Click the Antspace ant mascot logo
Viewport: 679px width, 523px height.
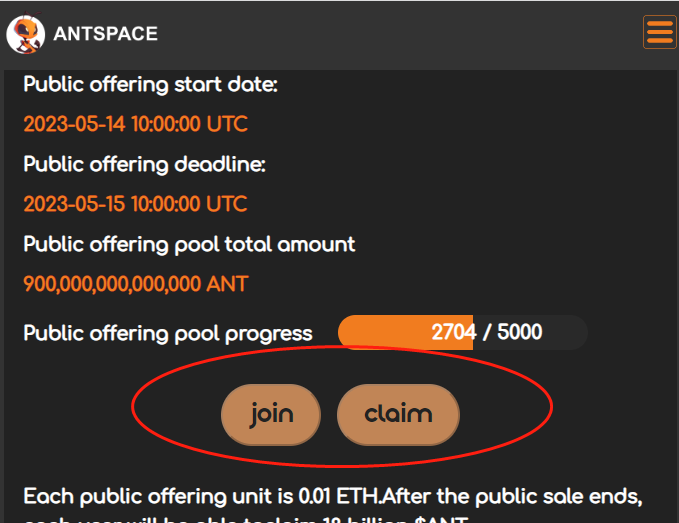coord(26,34)
